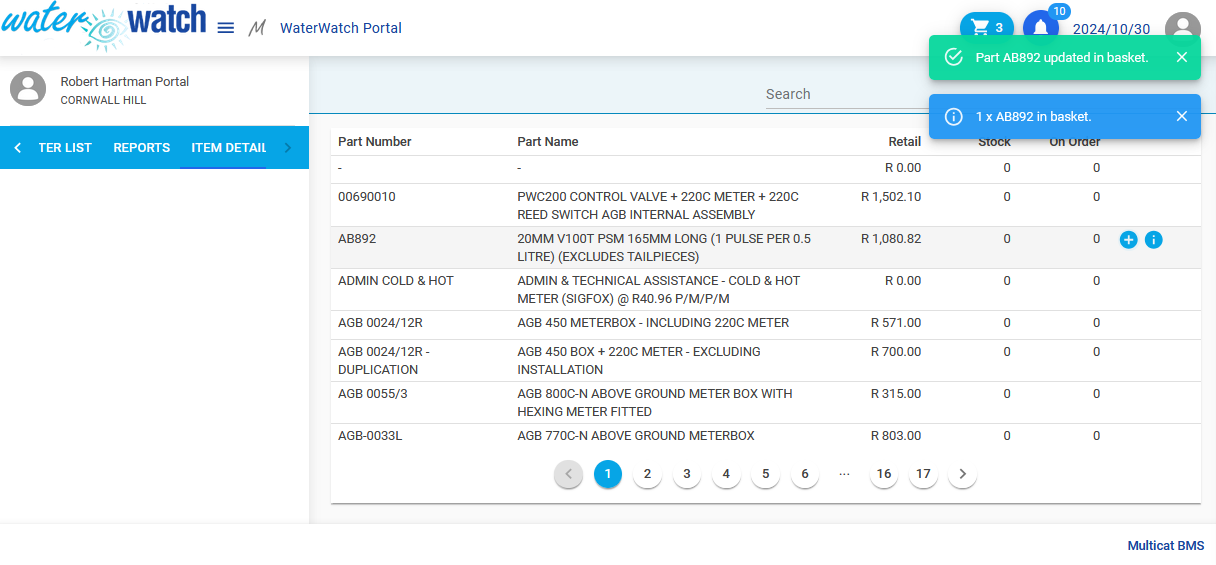Add part AB892 to basket with plus icon
This screenshot has width=1216, height=565.
1128,240
